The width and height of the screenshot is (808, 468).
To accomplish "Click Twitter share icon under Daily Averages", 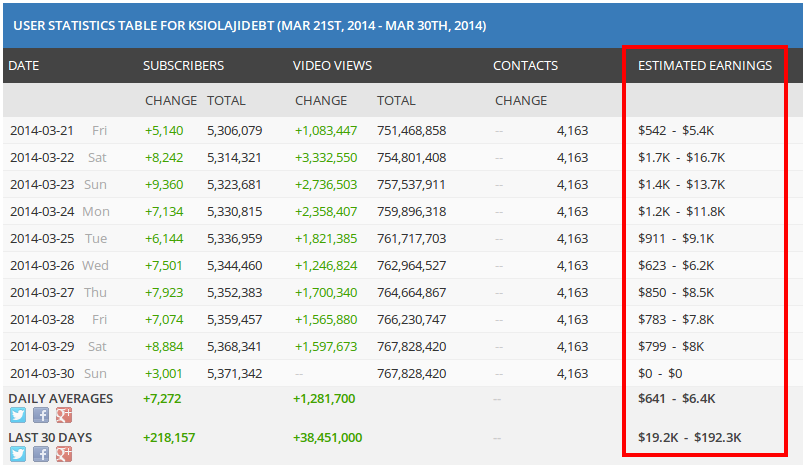I will (x=17, y=415).
